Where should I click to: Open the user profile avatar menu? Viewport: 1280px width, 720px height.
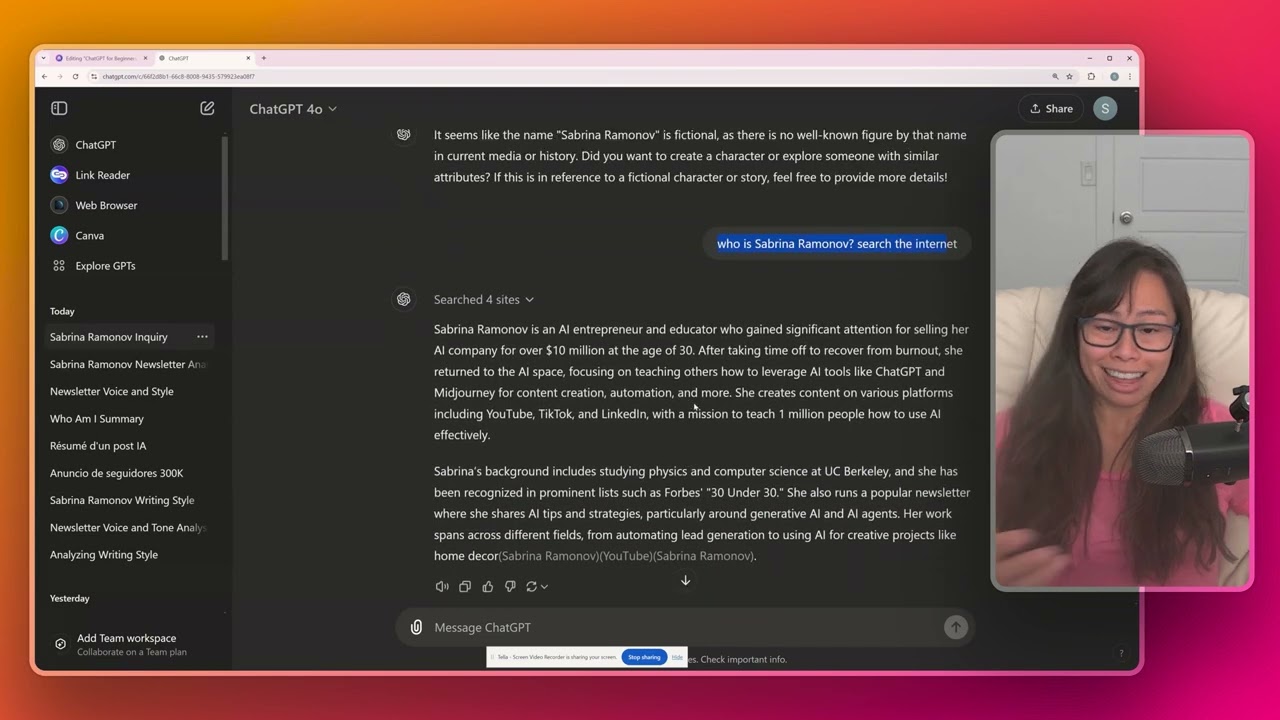click(1105, 109)
